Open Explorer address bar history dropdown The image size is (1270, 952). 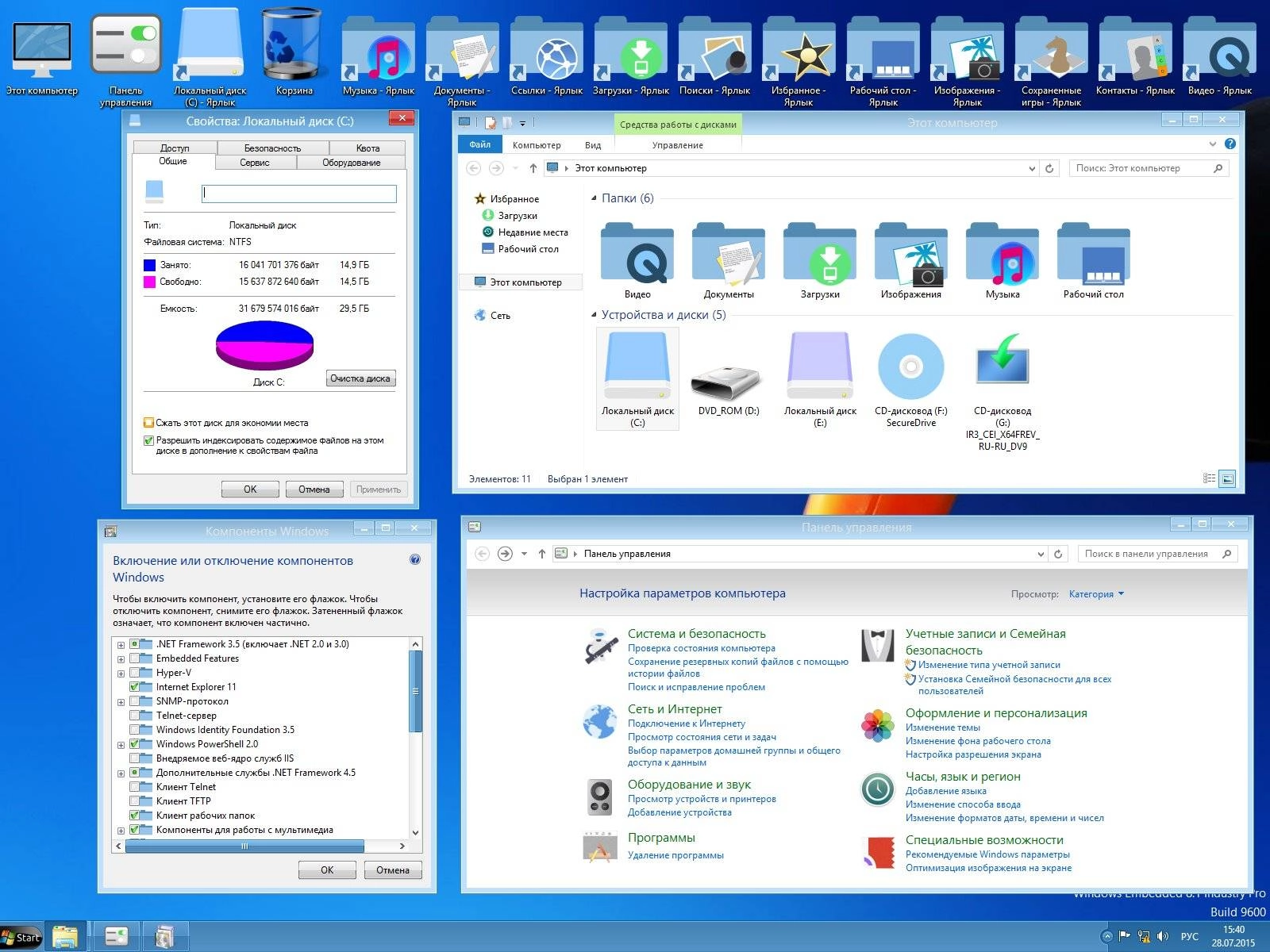(x=1032, y=168)
